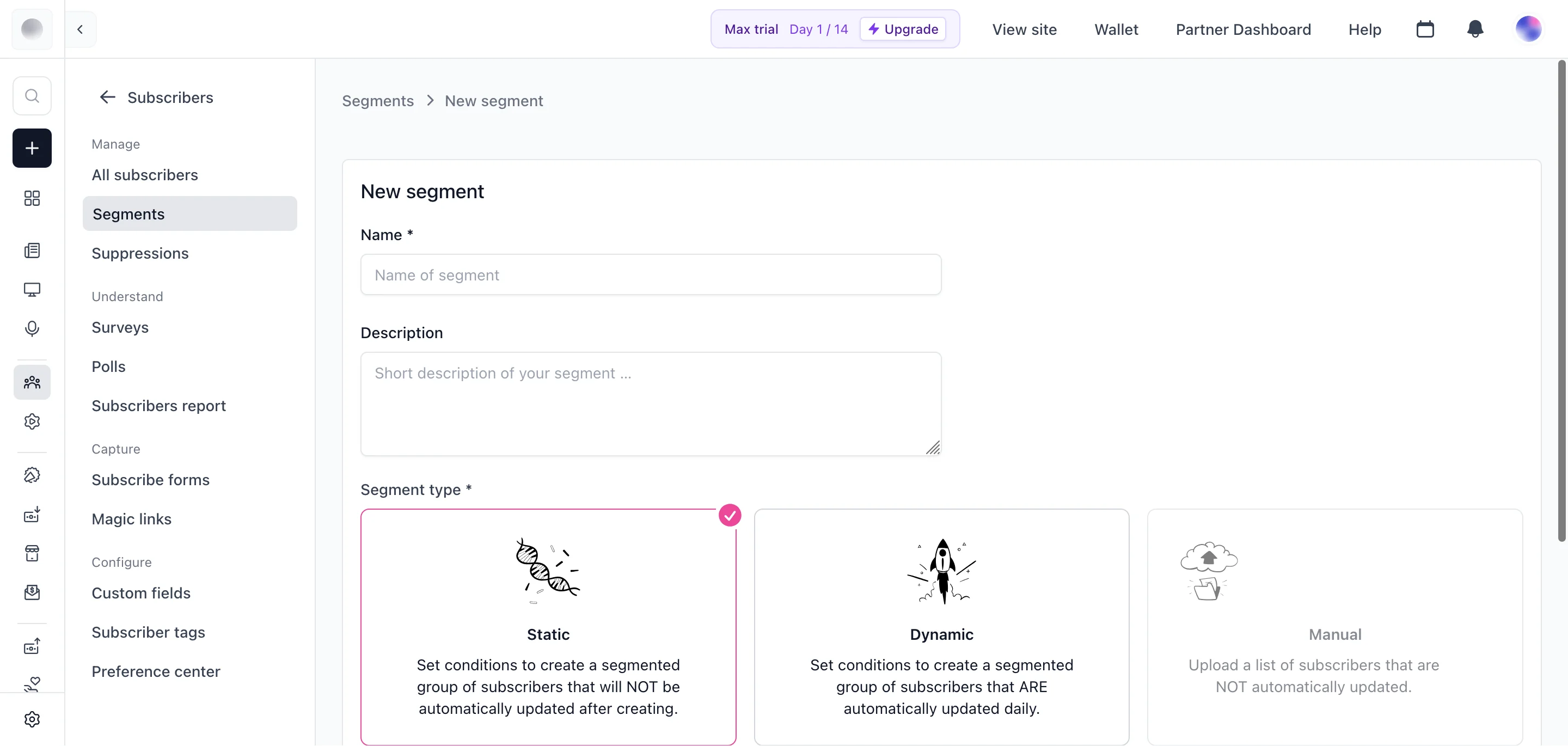Select the Manual segment type card
1568x746 pixels.
pyautogui.click(x=1334, y=627)
